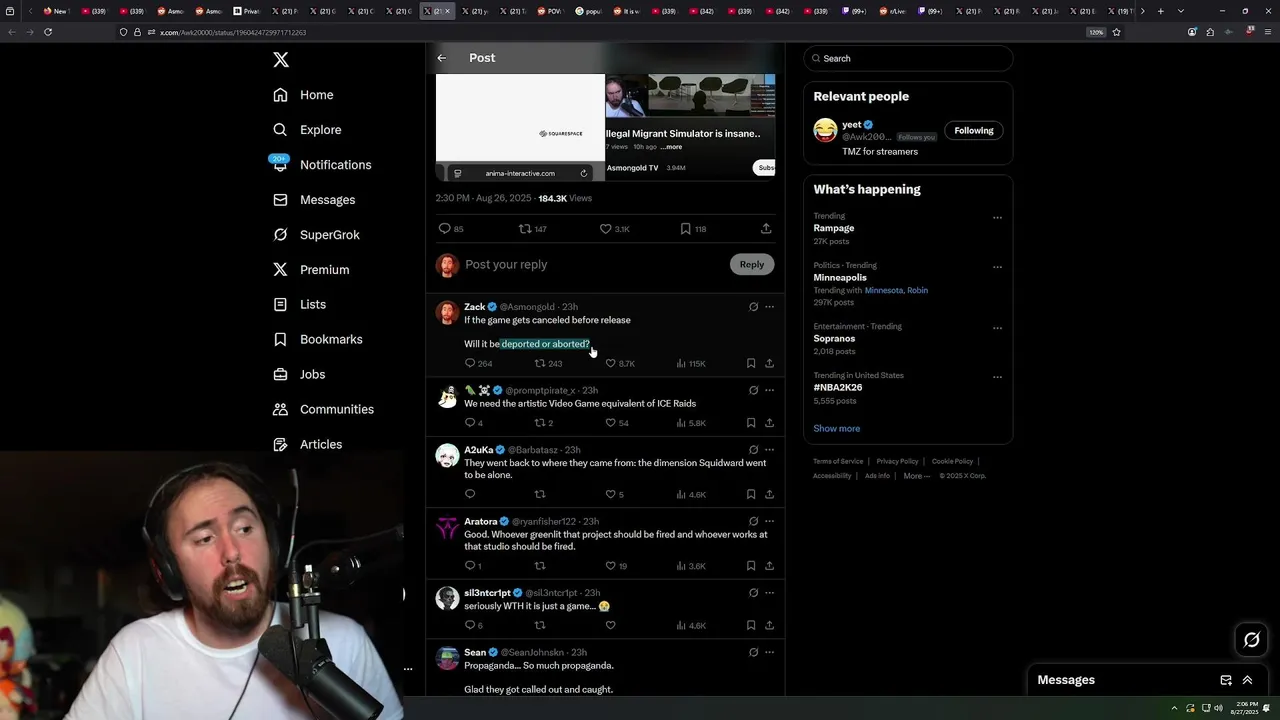
Task: Compose new message in Messages drawer
Action: 1226,680
